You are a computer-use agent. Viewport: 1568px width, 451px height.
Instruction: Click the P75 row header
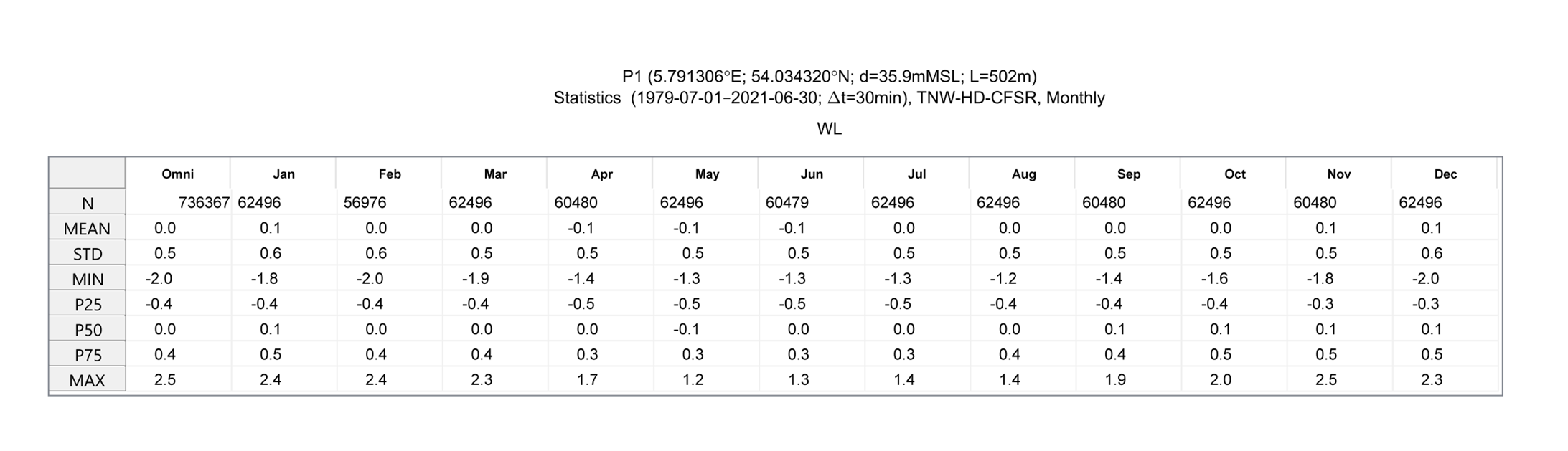[x=87, y=354]
